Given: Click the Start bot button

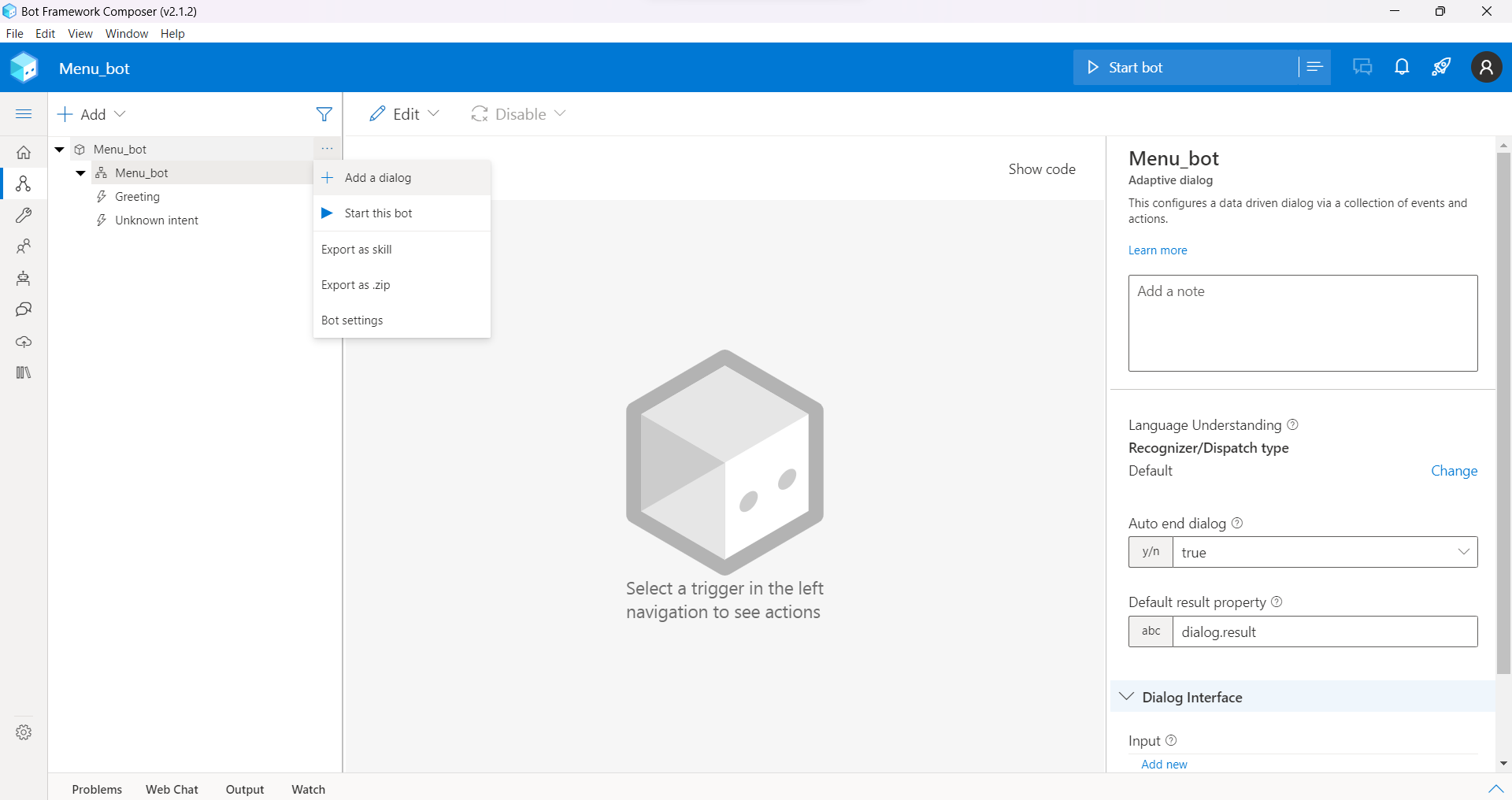Looking at the screenshot, I should click(x=1134, y=67).
